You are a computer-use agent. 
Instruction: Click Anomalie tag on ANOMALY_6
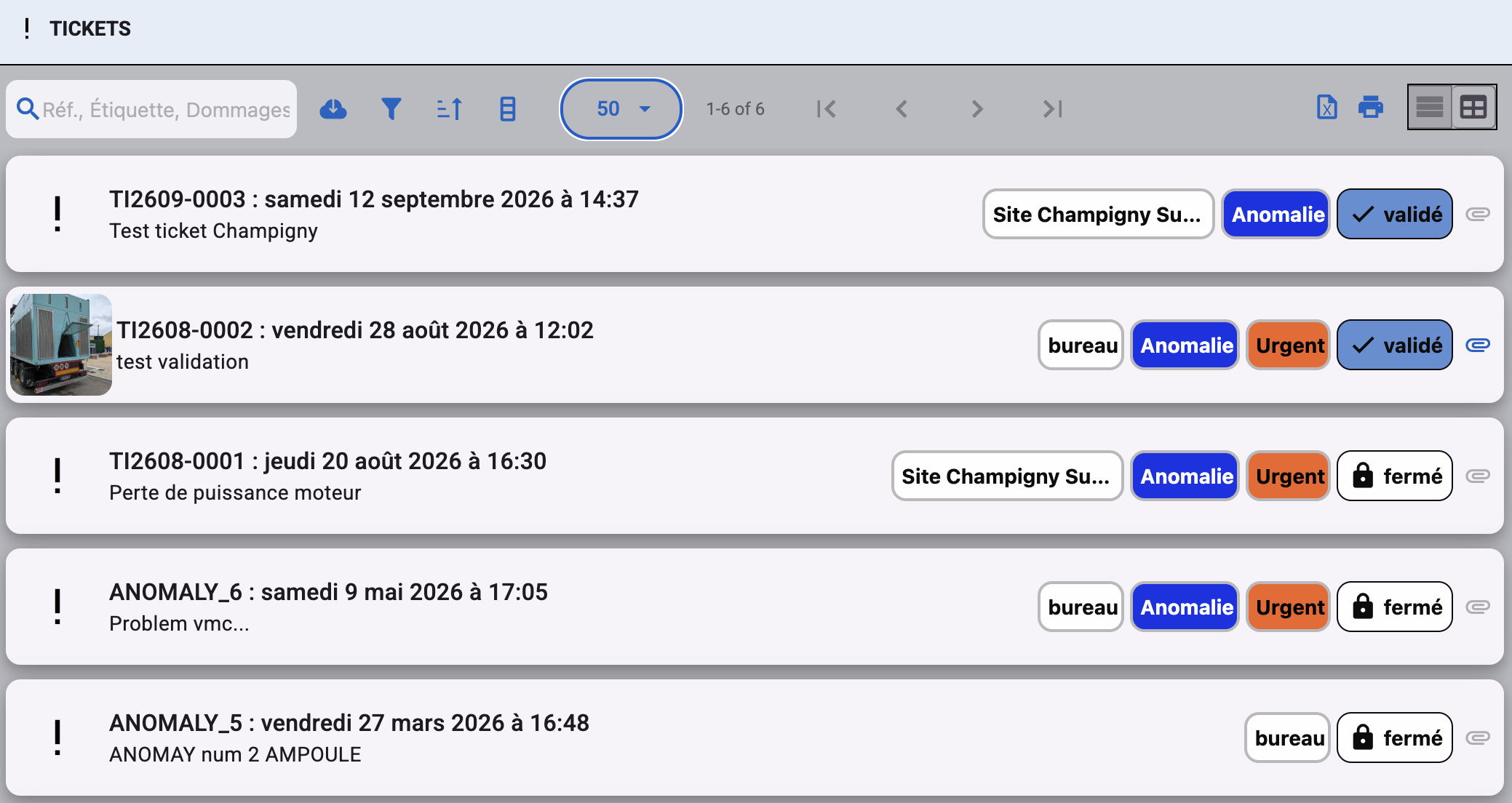pyautogui.click(x=1185, y=607)
